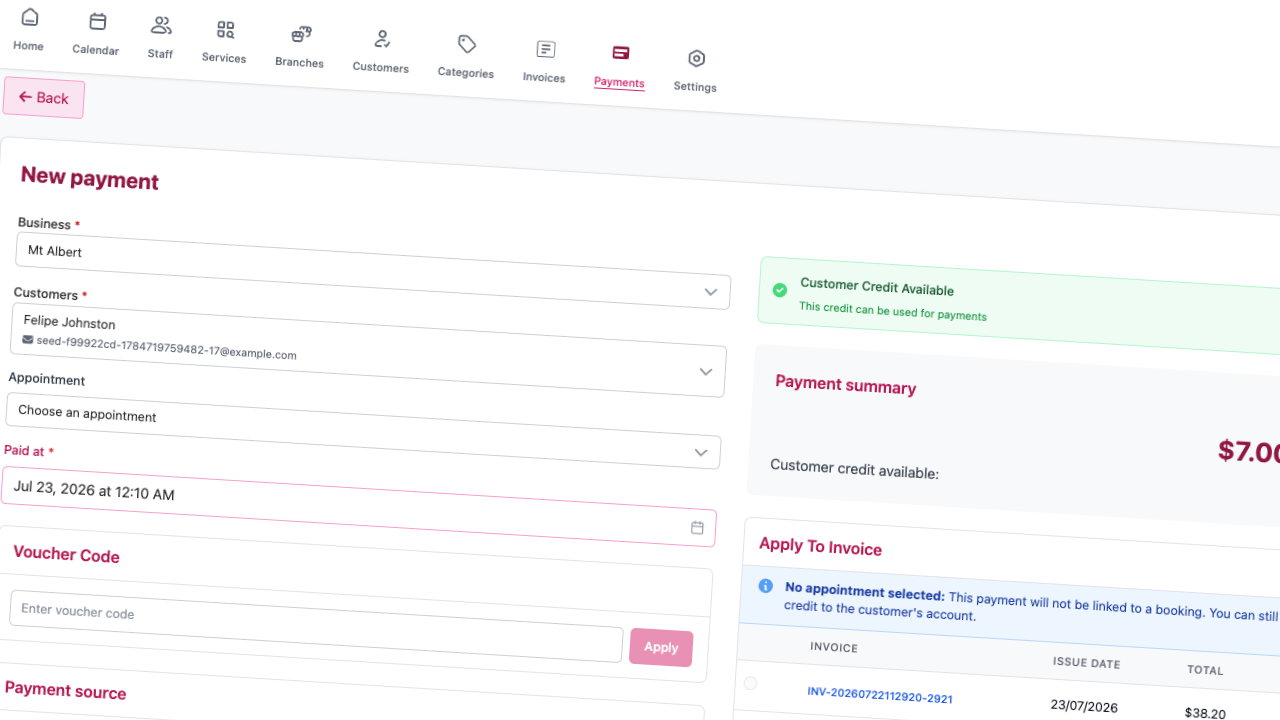The width and height of the screenshot is (1280, 720).
Task: Click the Home house icon
Action: 30,18
